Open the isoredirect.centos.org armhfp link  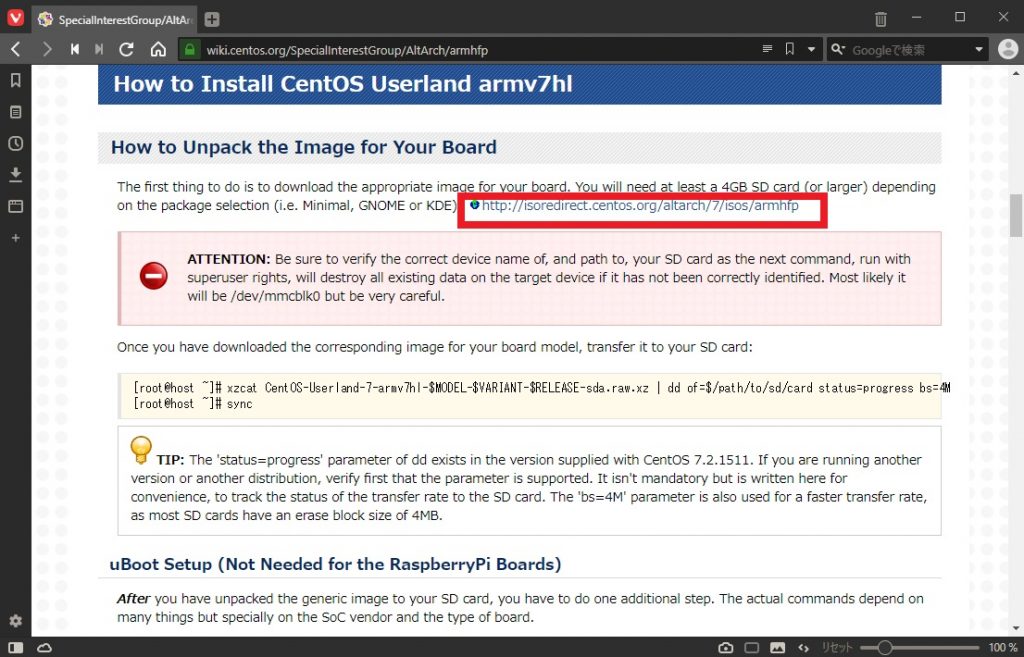(x=640, y=207)
